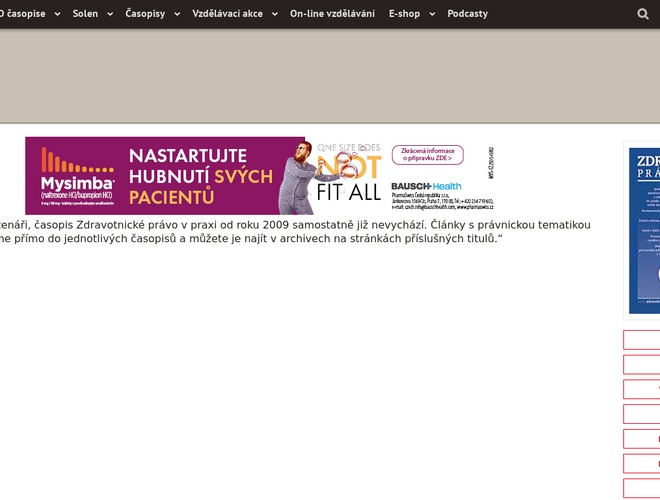Click the search magnifier icon
Image resolution: width=660 pixels, height=500 pixels.
coord(643,14)
